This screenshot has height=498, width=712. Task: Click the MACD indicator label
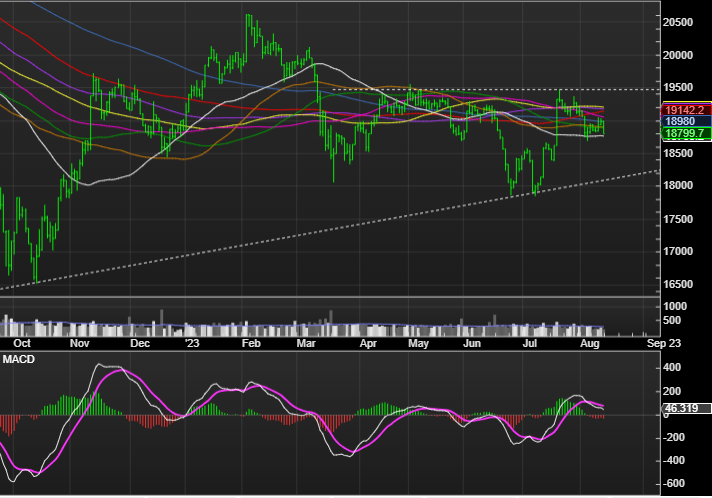pyautogui.click(x=19, y=360)
